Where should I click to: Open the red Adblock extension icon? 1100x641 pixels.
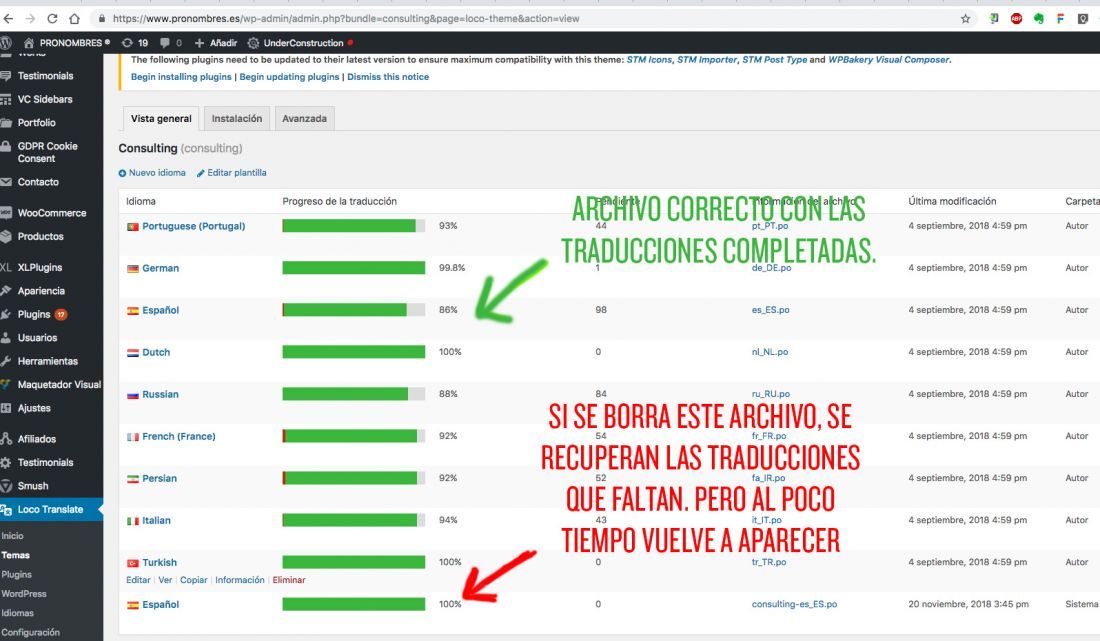coord(1016,19)
